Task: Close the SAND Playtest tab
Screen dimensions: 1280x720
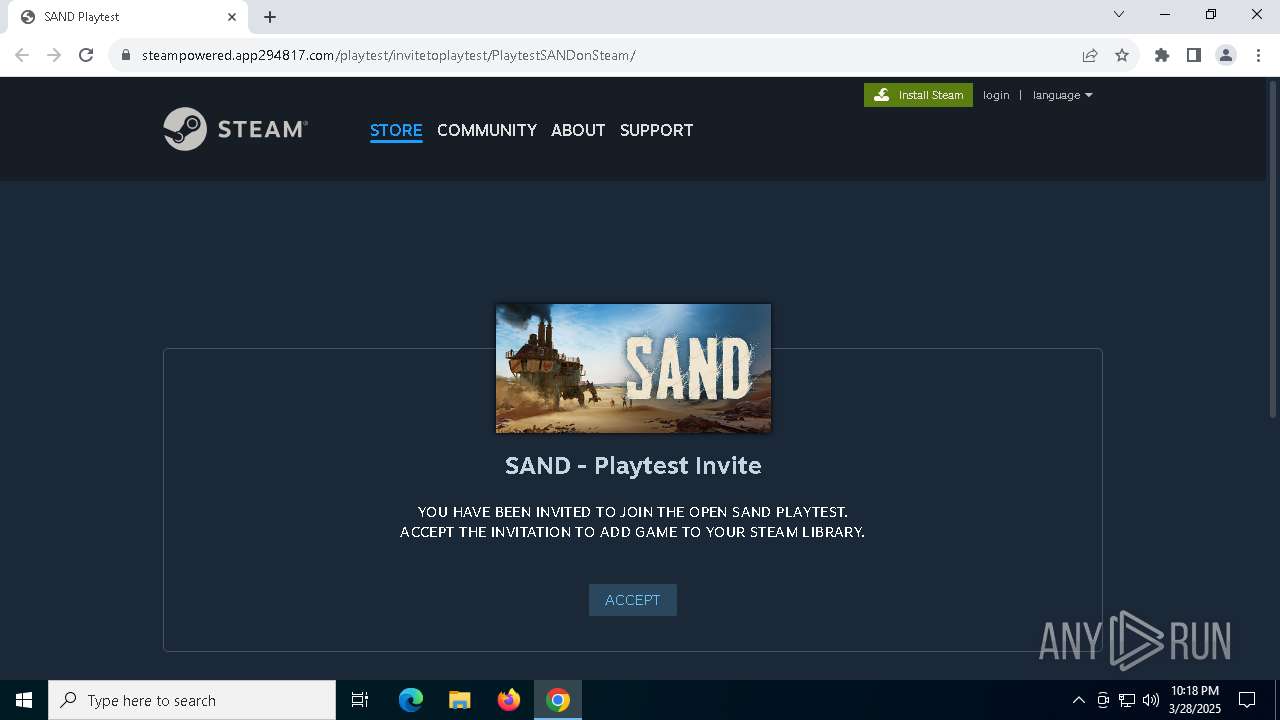Action: 232,17
